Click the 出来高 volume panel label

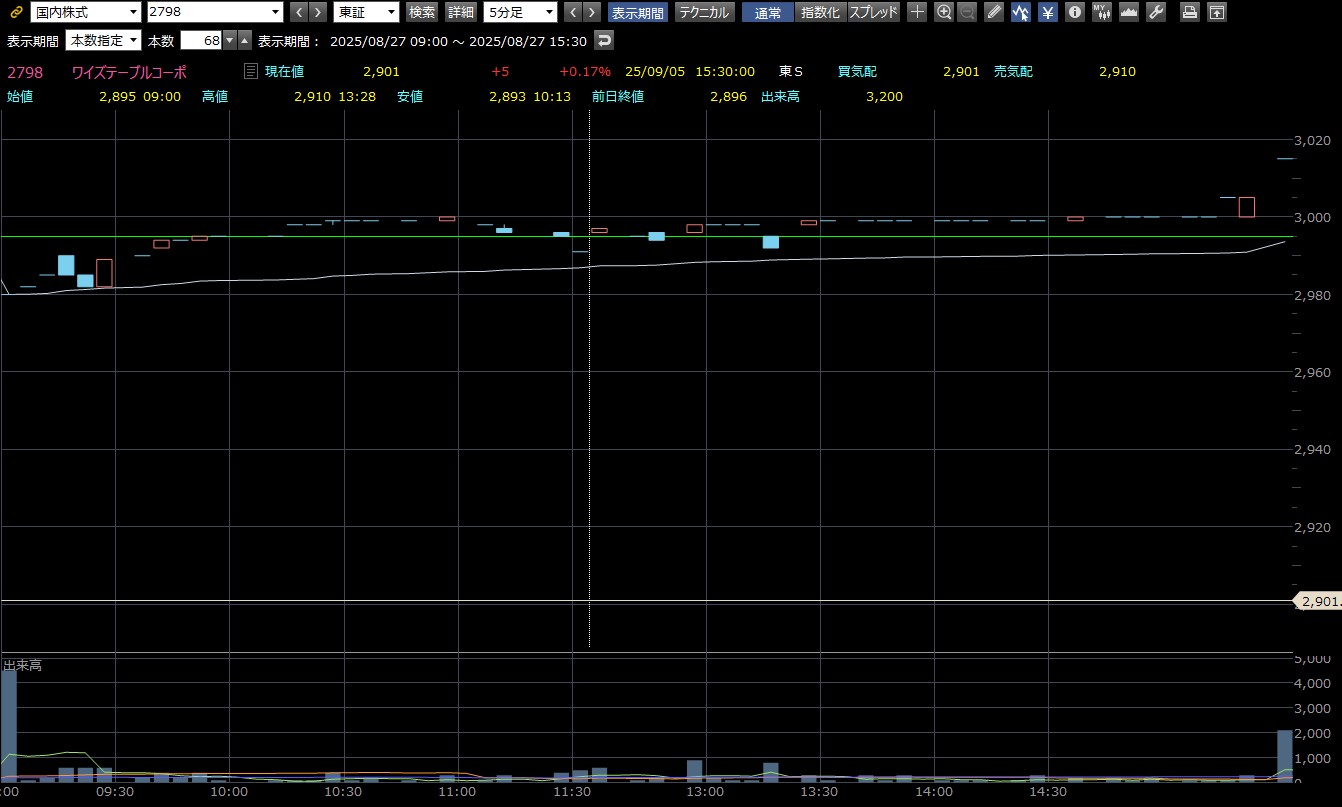click(x=23, y=665)
